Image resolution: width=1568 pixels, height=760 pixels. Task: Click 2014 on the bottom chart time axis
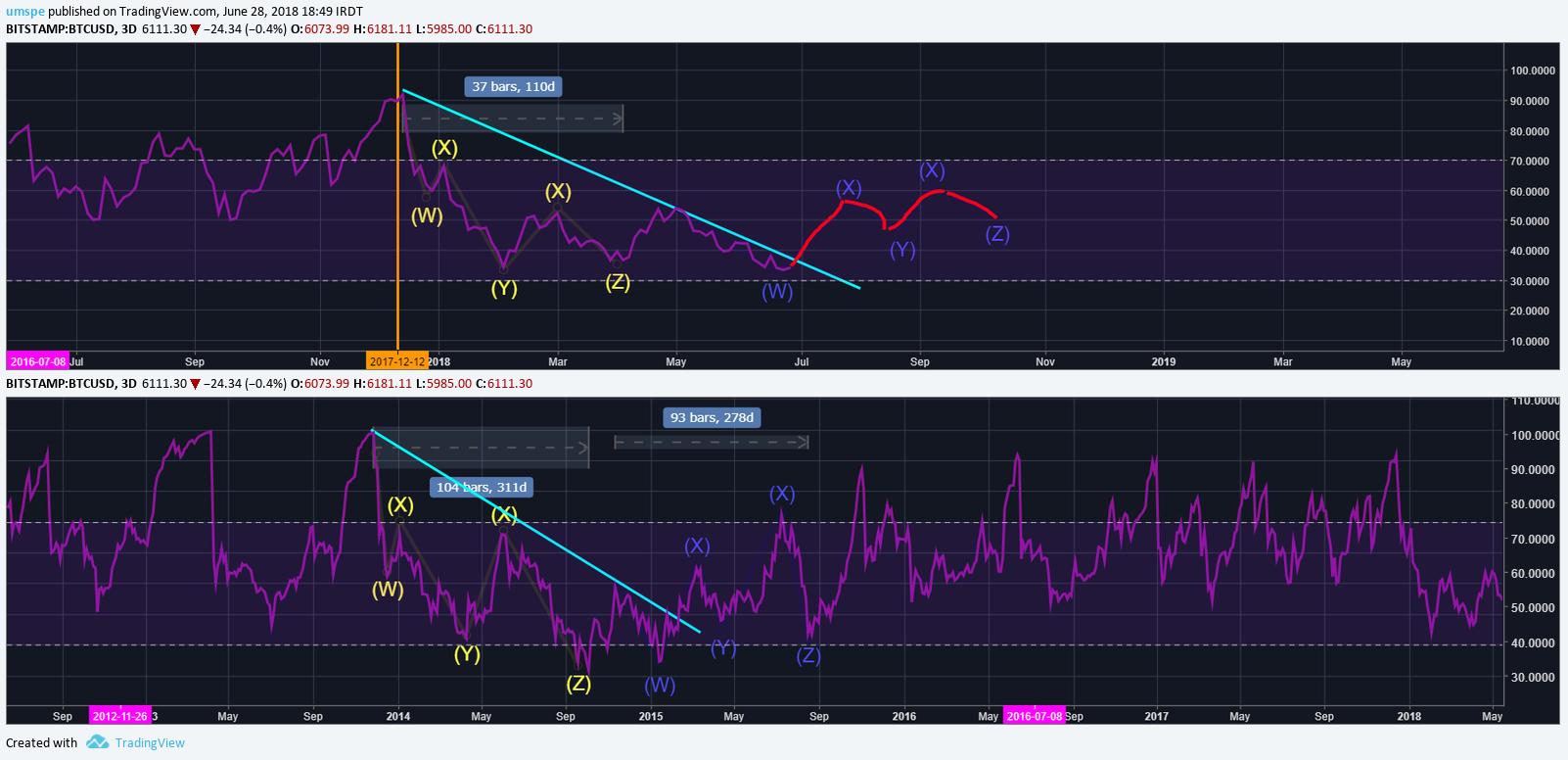pos(398,716)
